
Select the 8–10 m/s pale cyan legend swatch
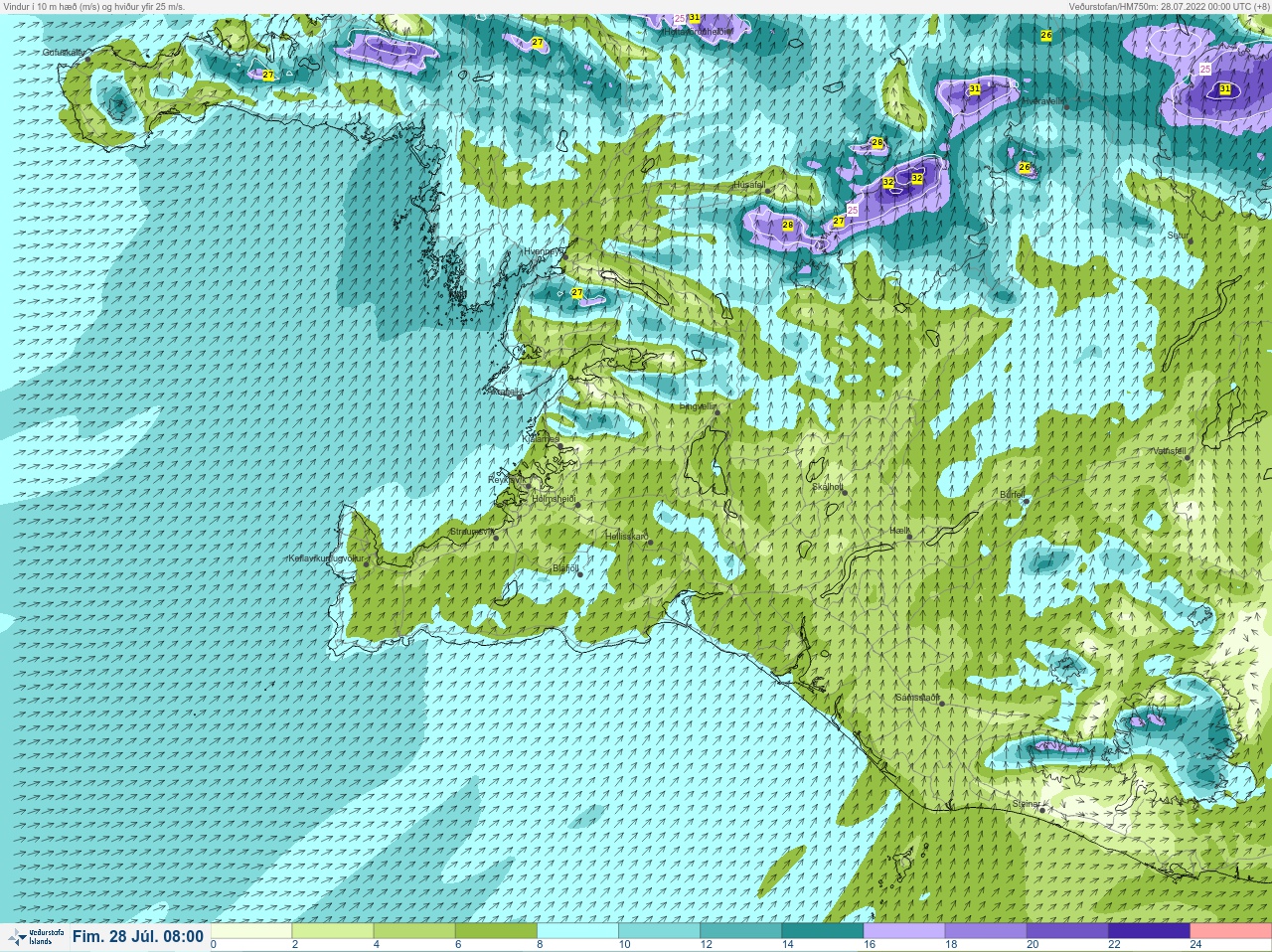577,931
